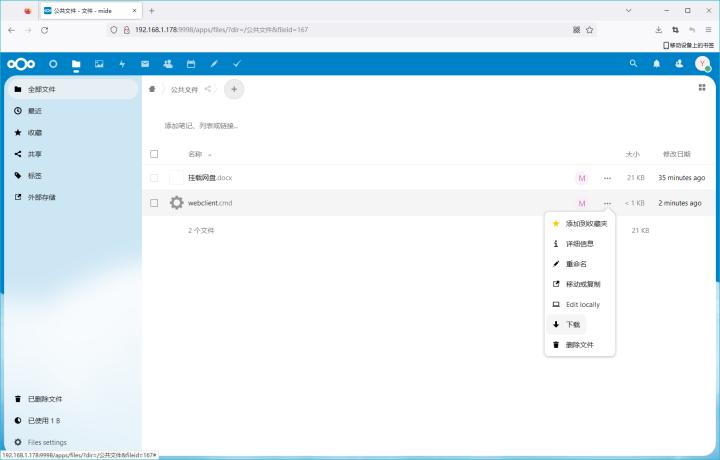Click 公共文件 breadcrumb

click(184, 90)
